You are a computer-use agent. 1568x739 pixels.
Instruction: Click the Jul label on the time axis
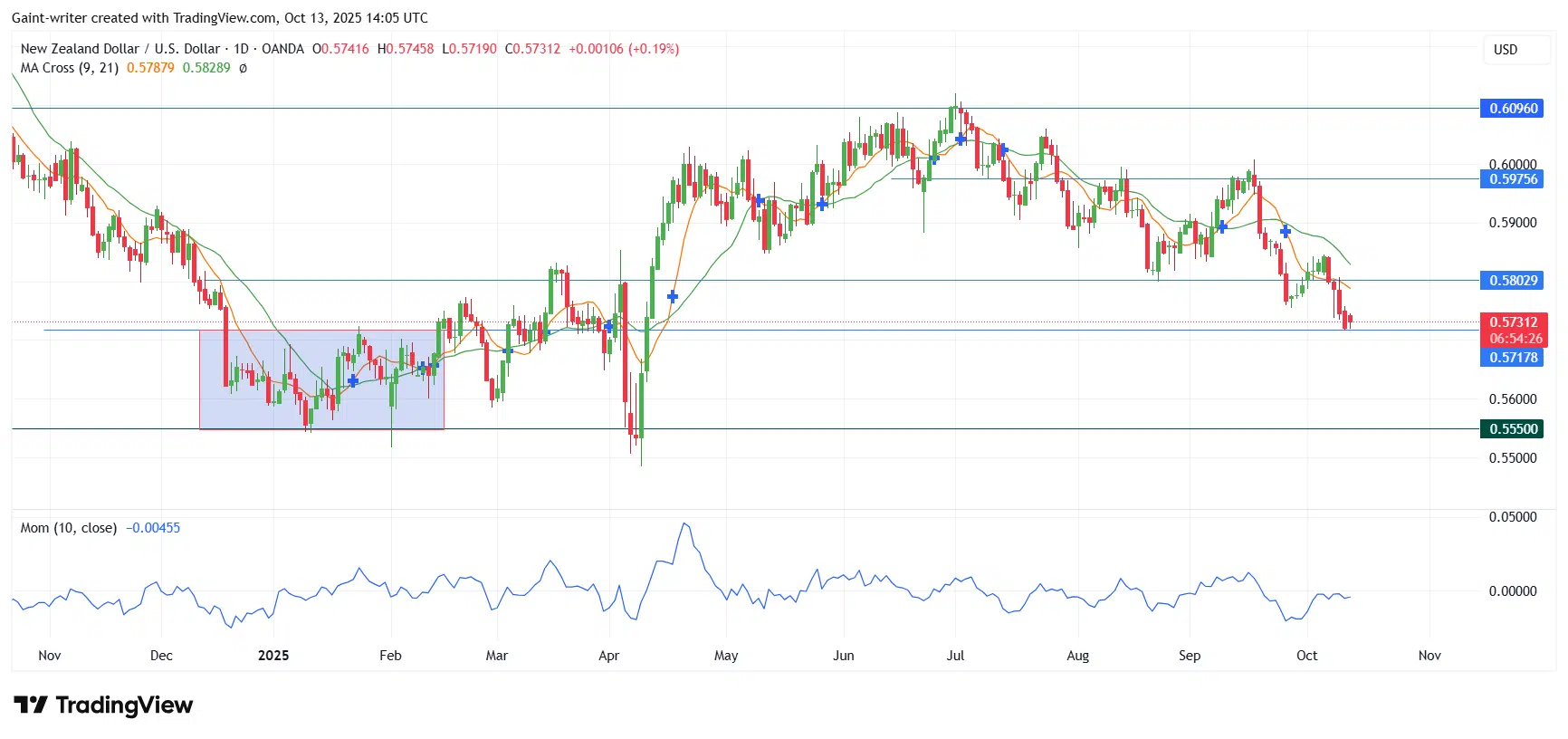pyautogui.click(x=955, y=656)
